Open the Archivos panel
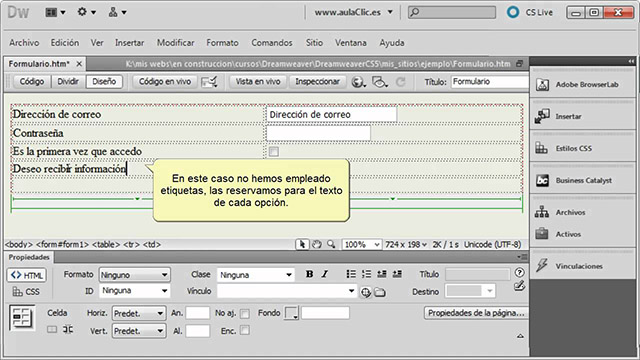 [x=582, y=212]
